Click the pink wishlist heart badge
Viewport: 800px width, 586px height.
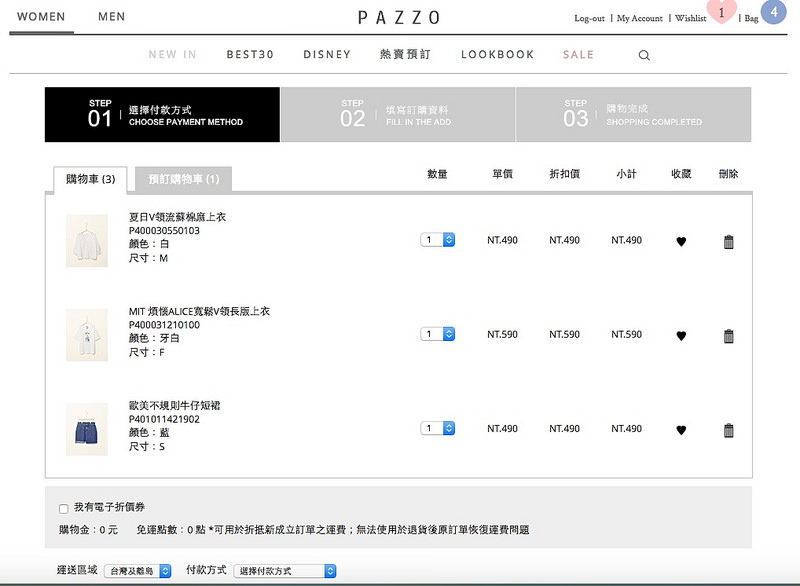pyautogui.click(x=721, y=12)
